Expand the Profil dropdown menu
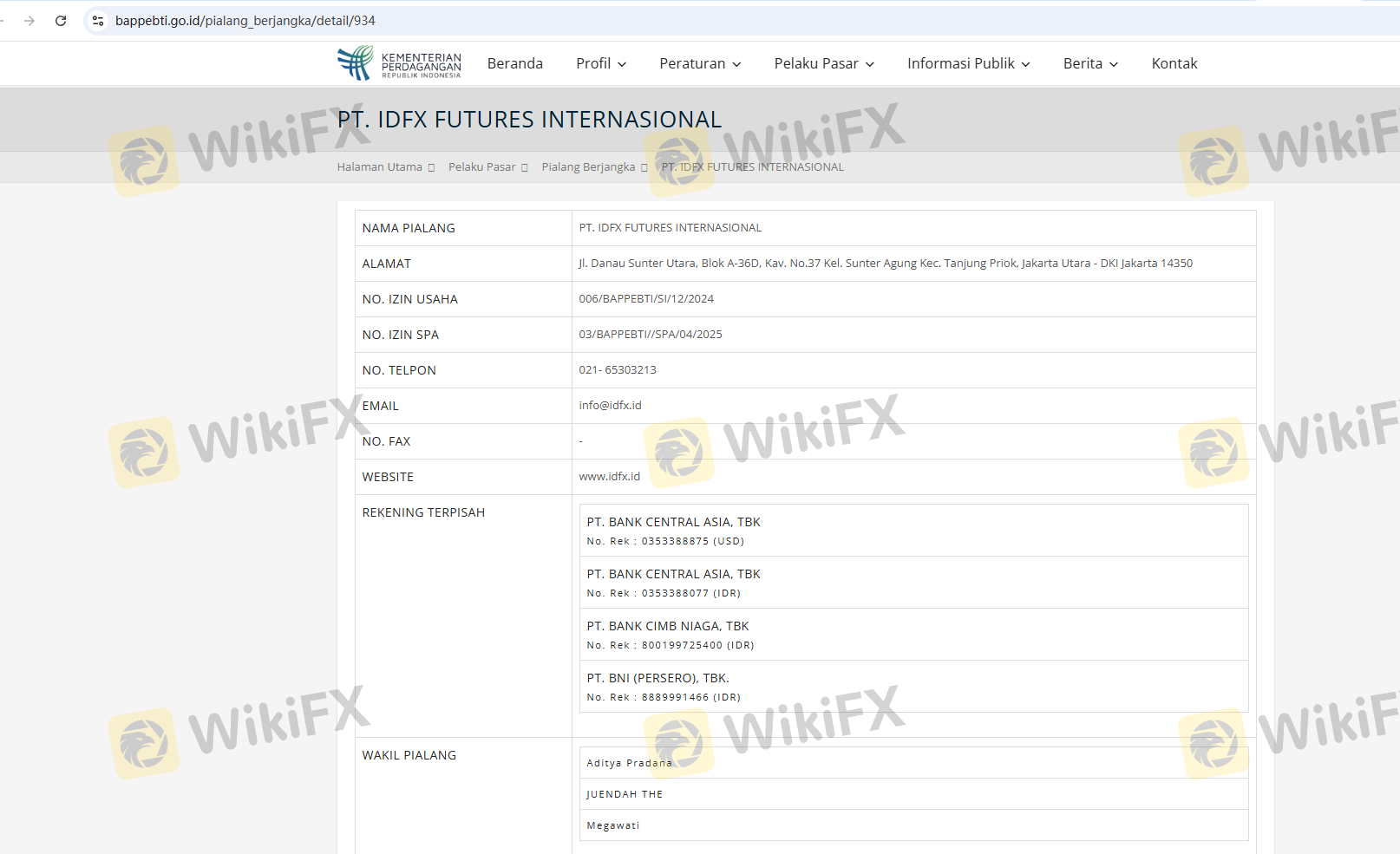Image resolution: width=1400 pixels, height=854 pixels. (x=601, y=63)
